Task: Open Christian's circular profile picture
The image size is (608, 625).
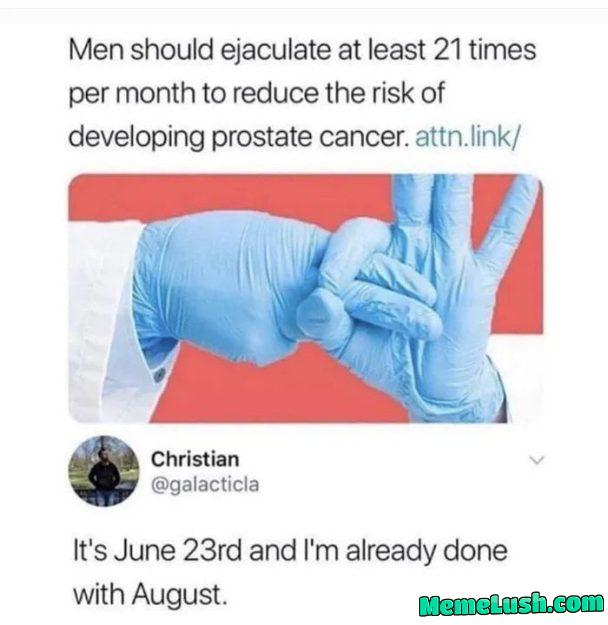Action: pyautogui.click(x=104, y=471)
